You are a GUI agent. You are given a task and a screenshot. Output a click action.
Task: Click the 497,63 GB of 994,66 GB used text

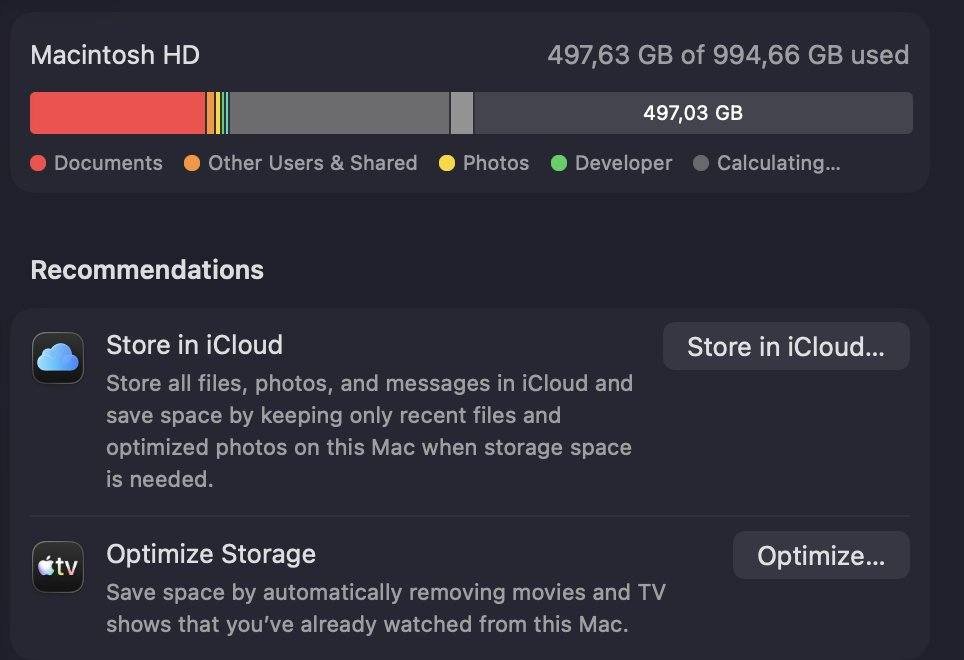click(729, 55)
